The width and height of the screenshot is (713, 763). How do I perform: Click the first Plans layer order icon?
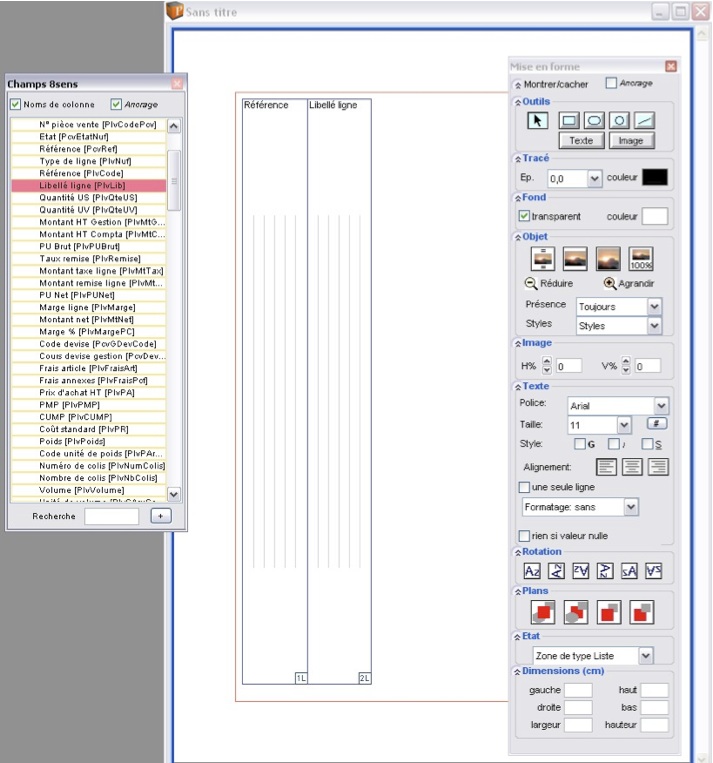543,612
